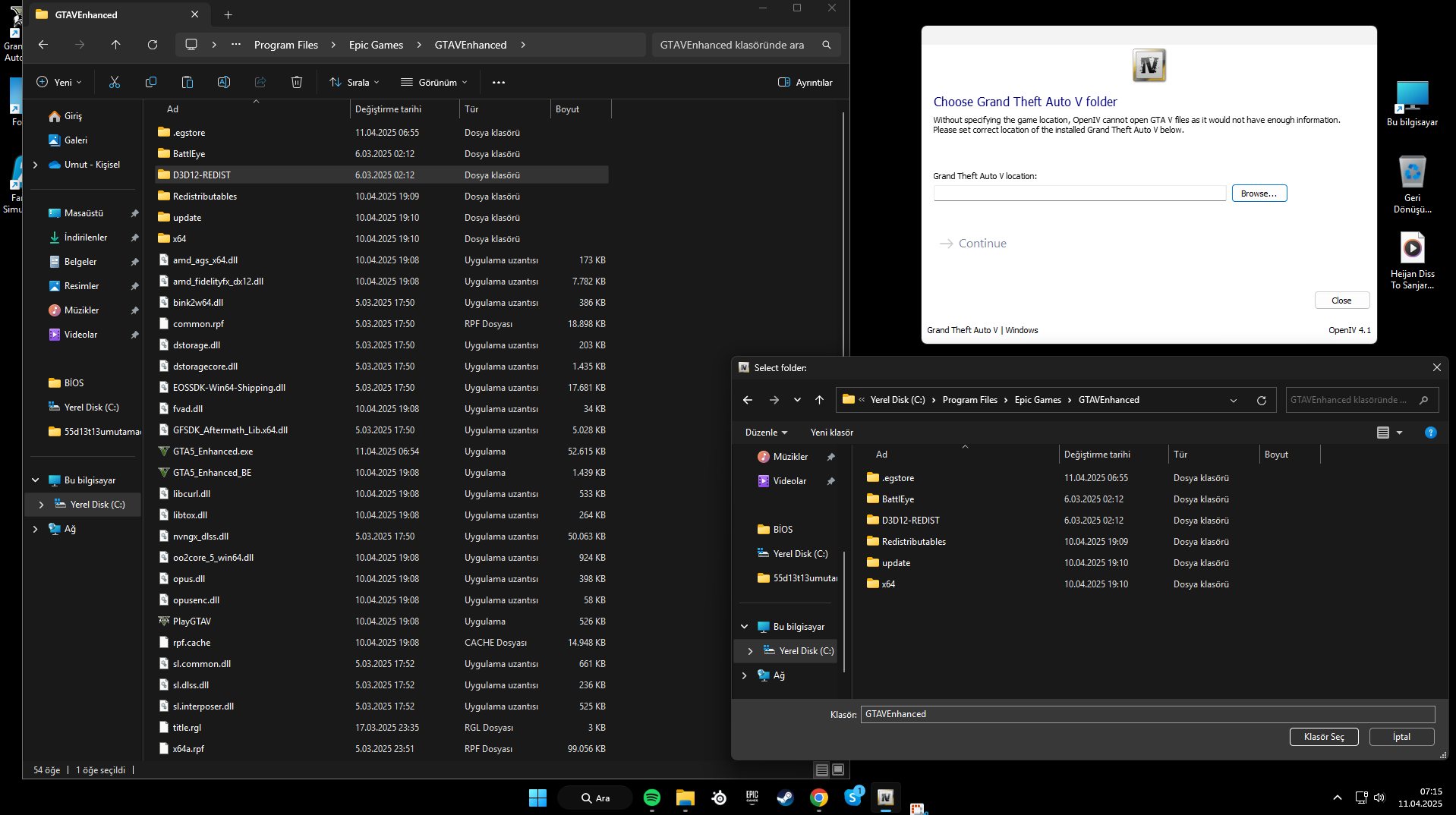This screenshot has height=815, width=1456.
Task: Open the Görünüm view dropdown
Action: [434, 82]
